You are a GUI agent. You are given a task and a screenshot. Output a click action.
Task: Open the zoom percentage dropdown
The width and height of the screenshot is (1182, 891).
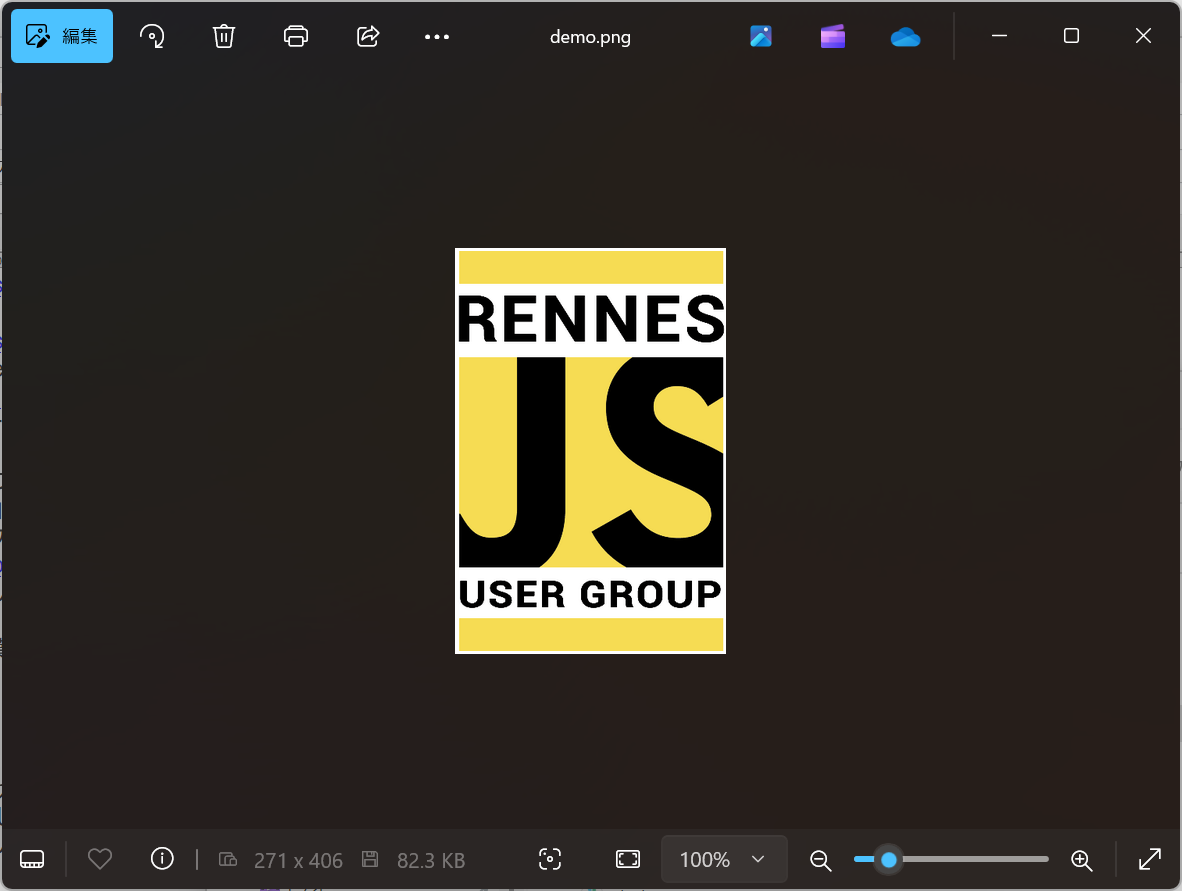(723, 859)
